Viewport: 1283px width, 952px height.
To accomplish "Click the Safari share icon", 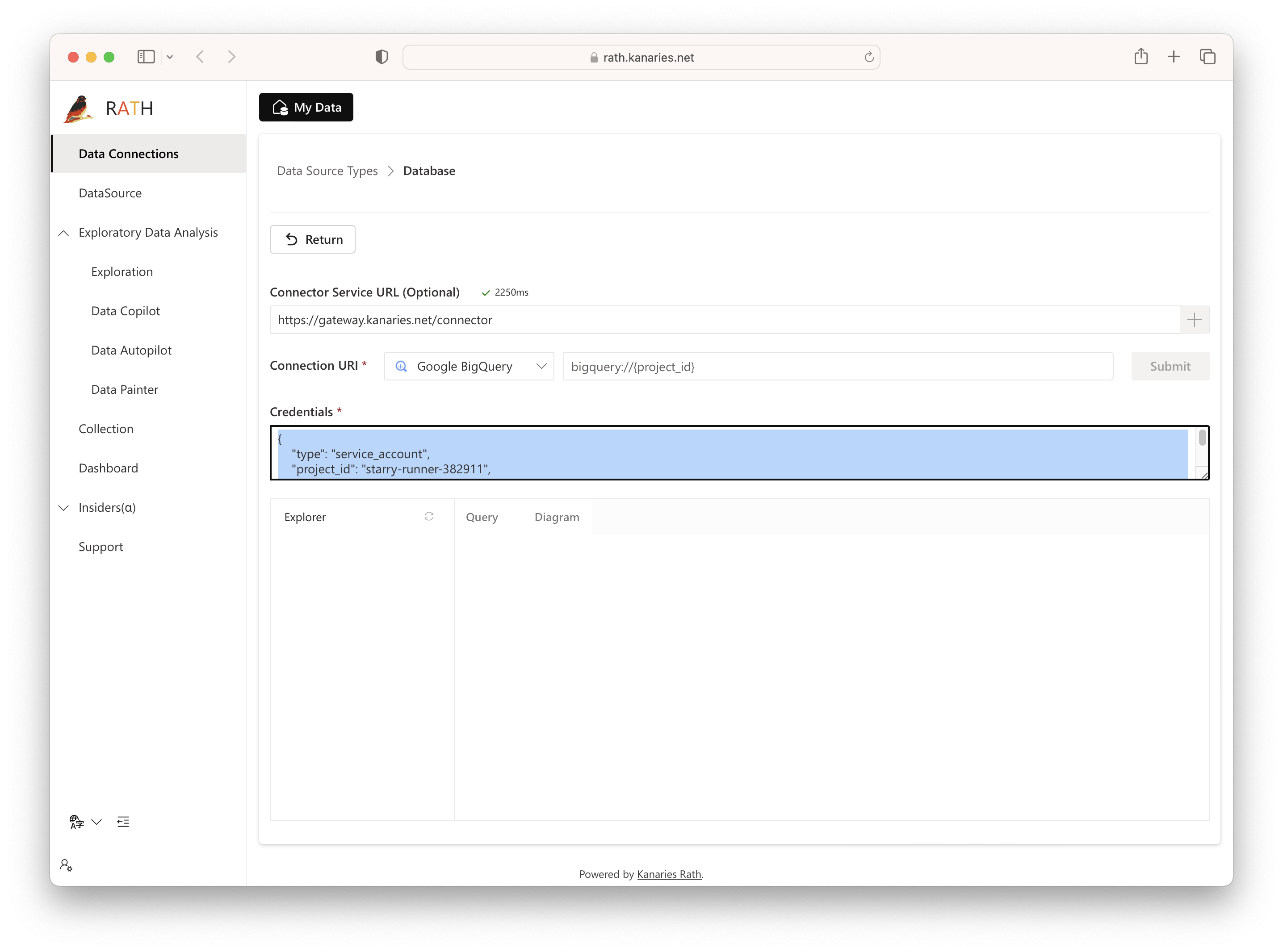I will [1140, 56].
